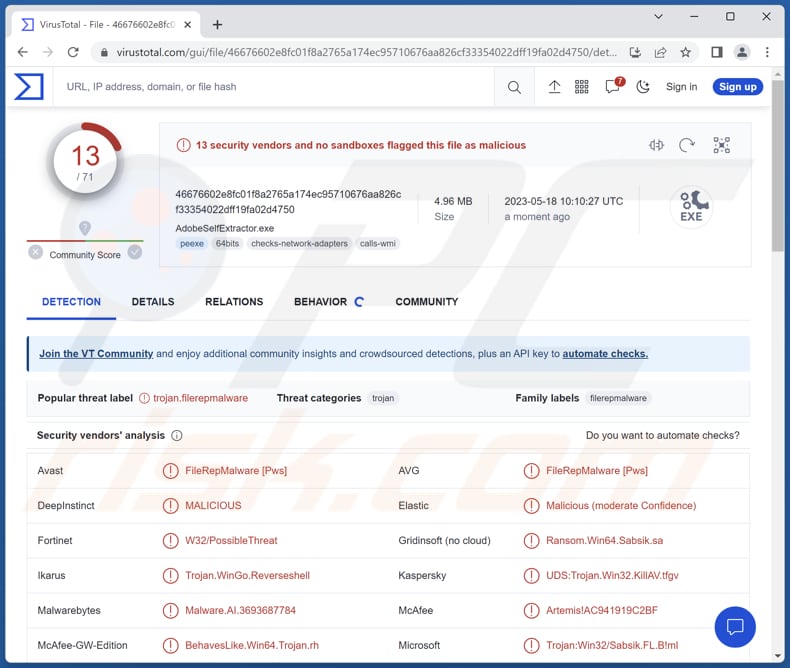Click the Ransom.Win64.Sabsik.sa detection text

point(604,541)
